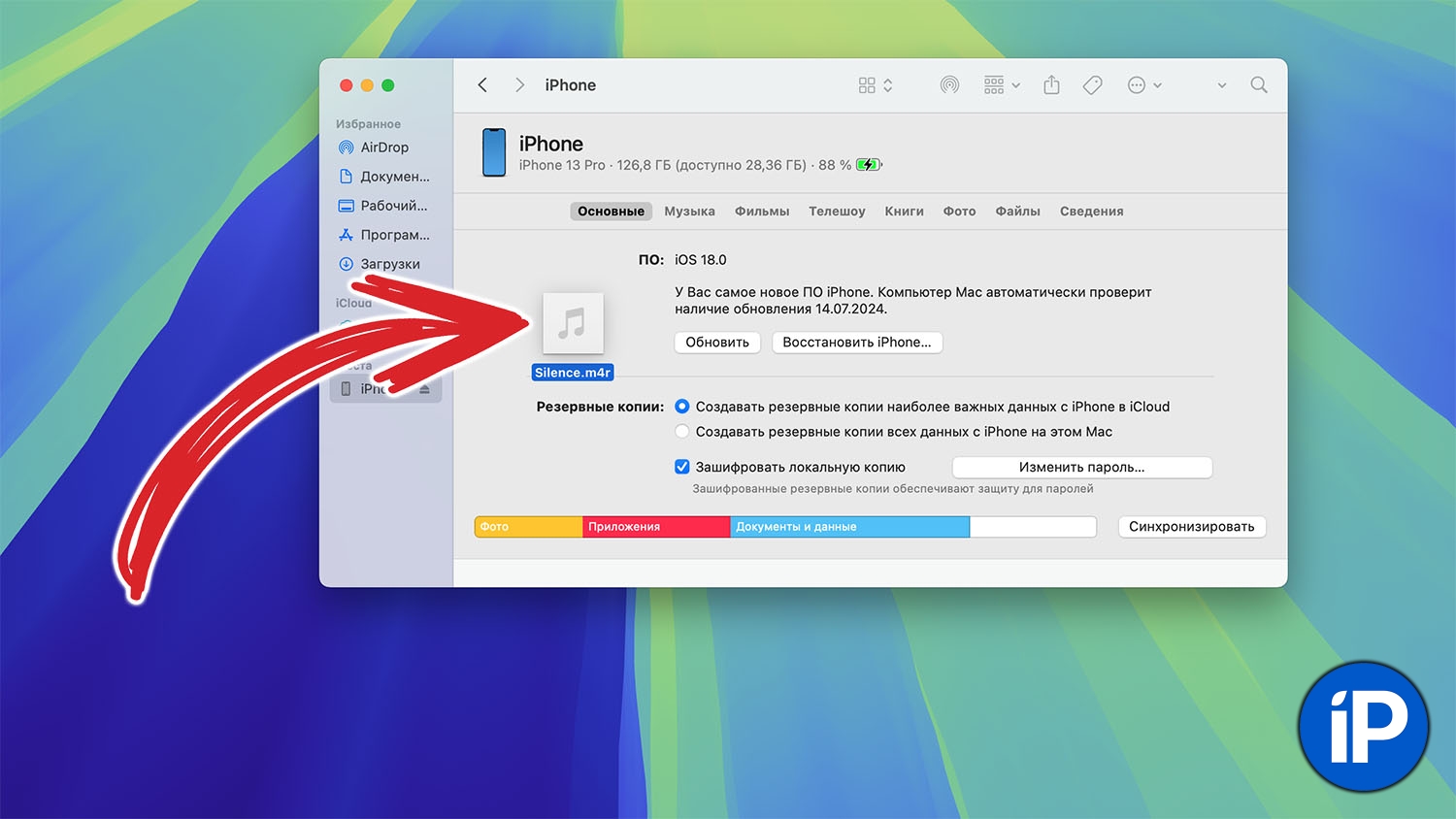Viewport: 1456px width, 819px height.
Task: Go forward using the toolbar forward arrow
Action: click(x=519, y=85)
